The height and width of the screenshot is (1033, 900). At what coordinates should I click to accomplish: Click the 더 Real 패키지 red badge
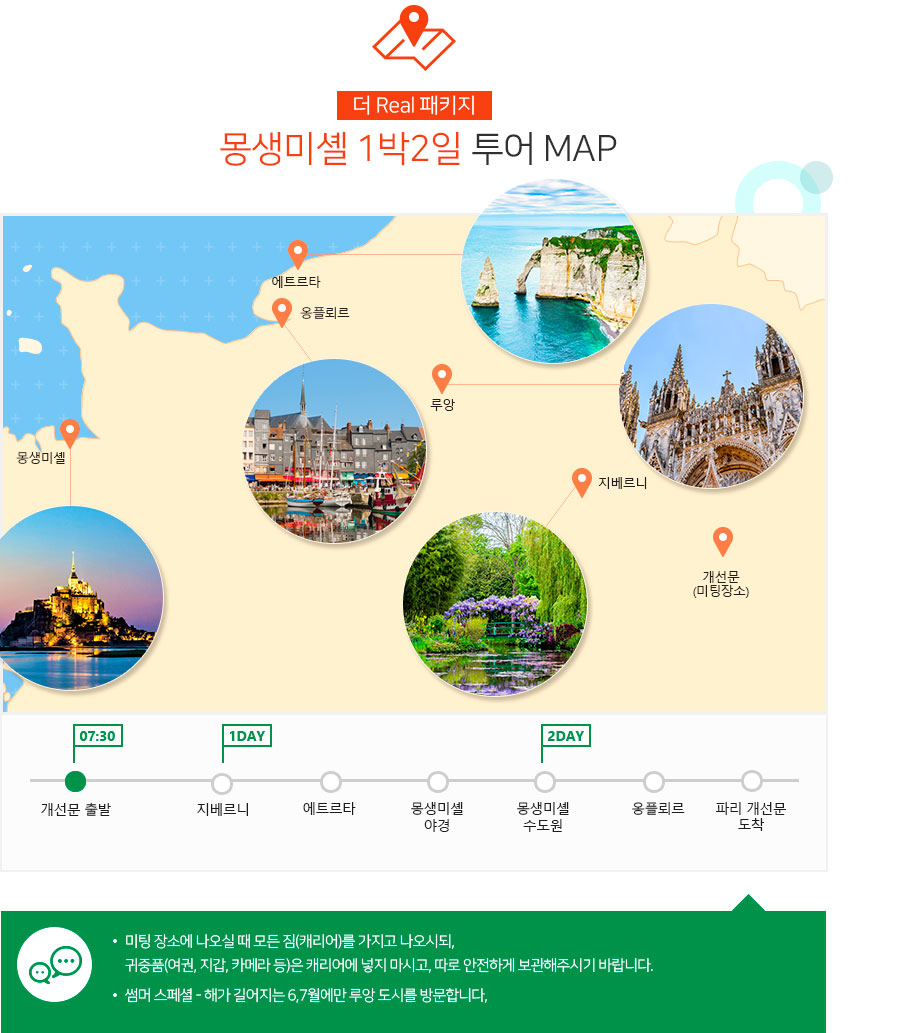[x=414, y=105]
